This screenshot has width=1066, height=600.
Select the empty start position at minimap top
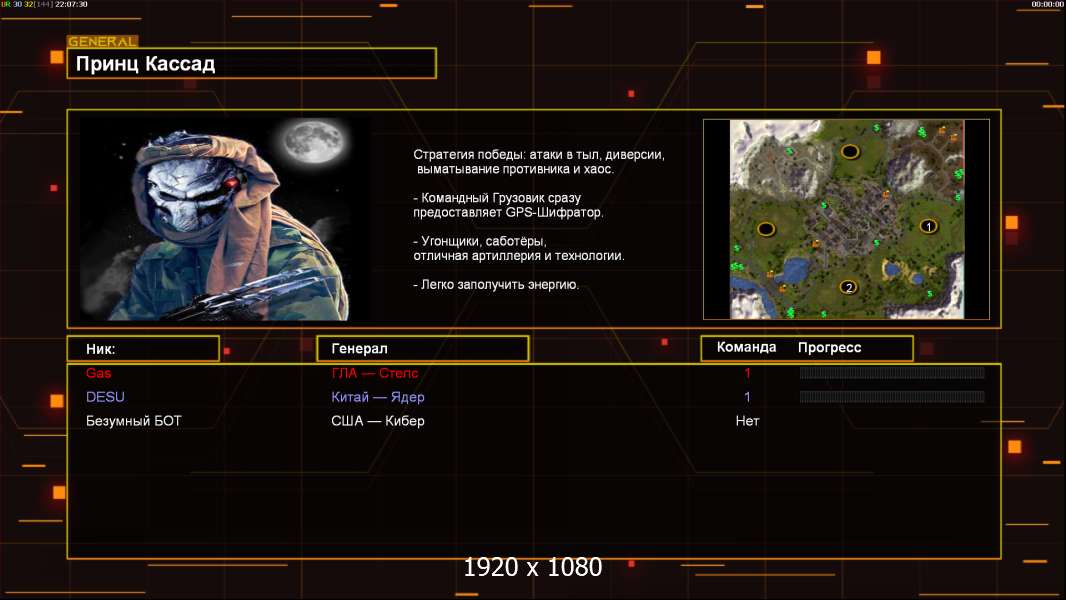click(x=850, y=152)
